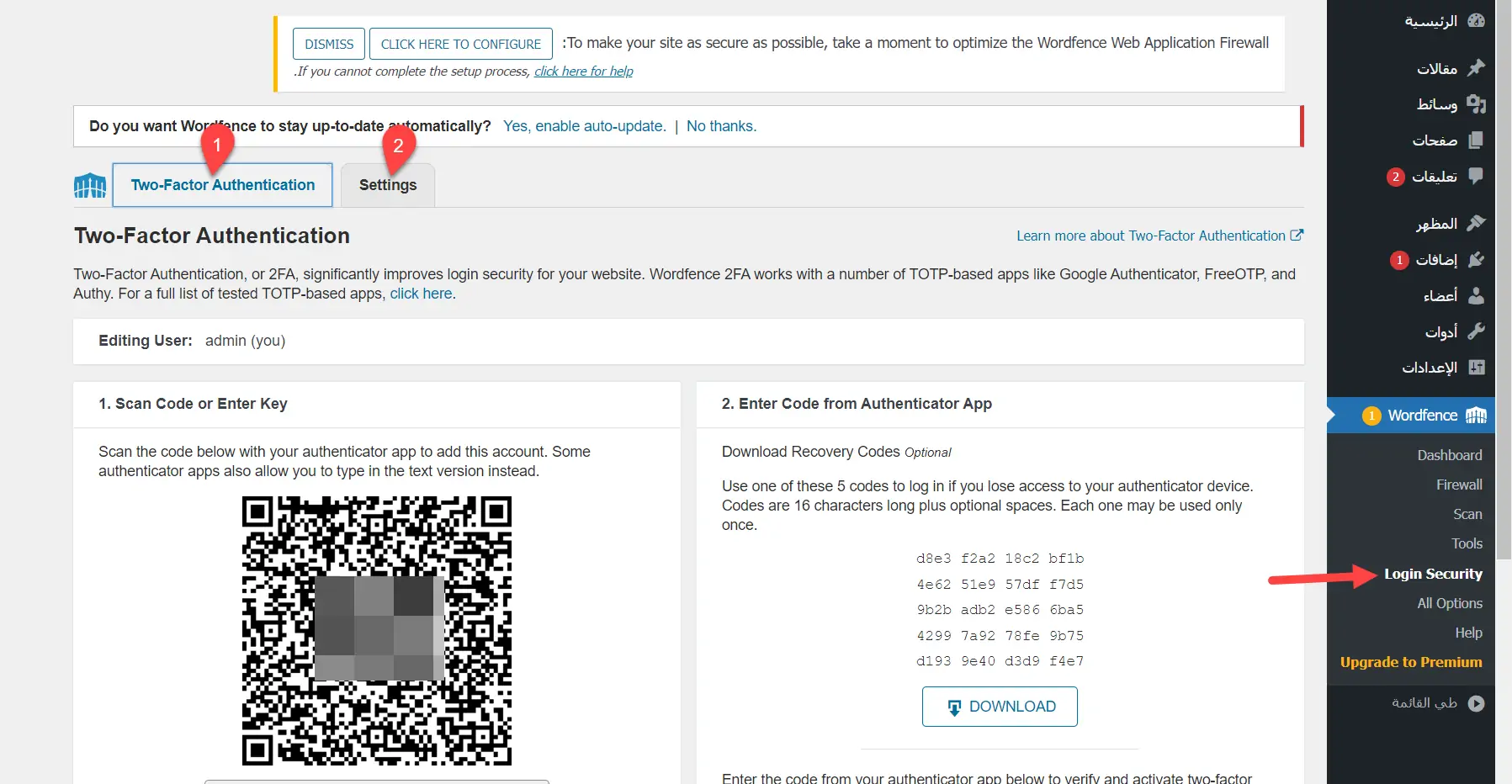
Task: Click the tools wrench icon
Action: [1476, 331]
